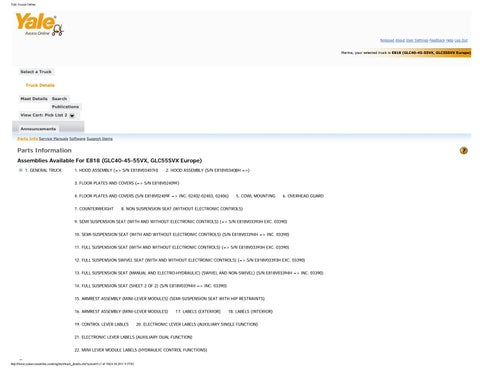Select the General Truck category
The height and width of the screenshot is (371, 480).
(43, 170)
